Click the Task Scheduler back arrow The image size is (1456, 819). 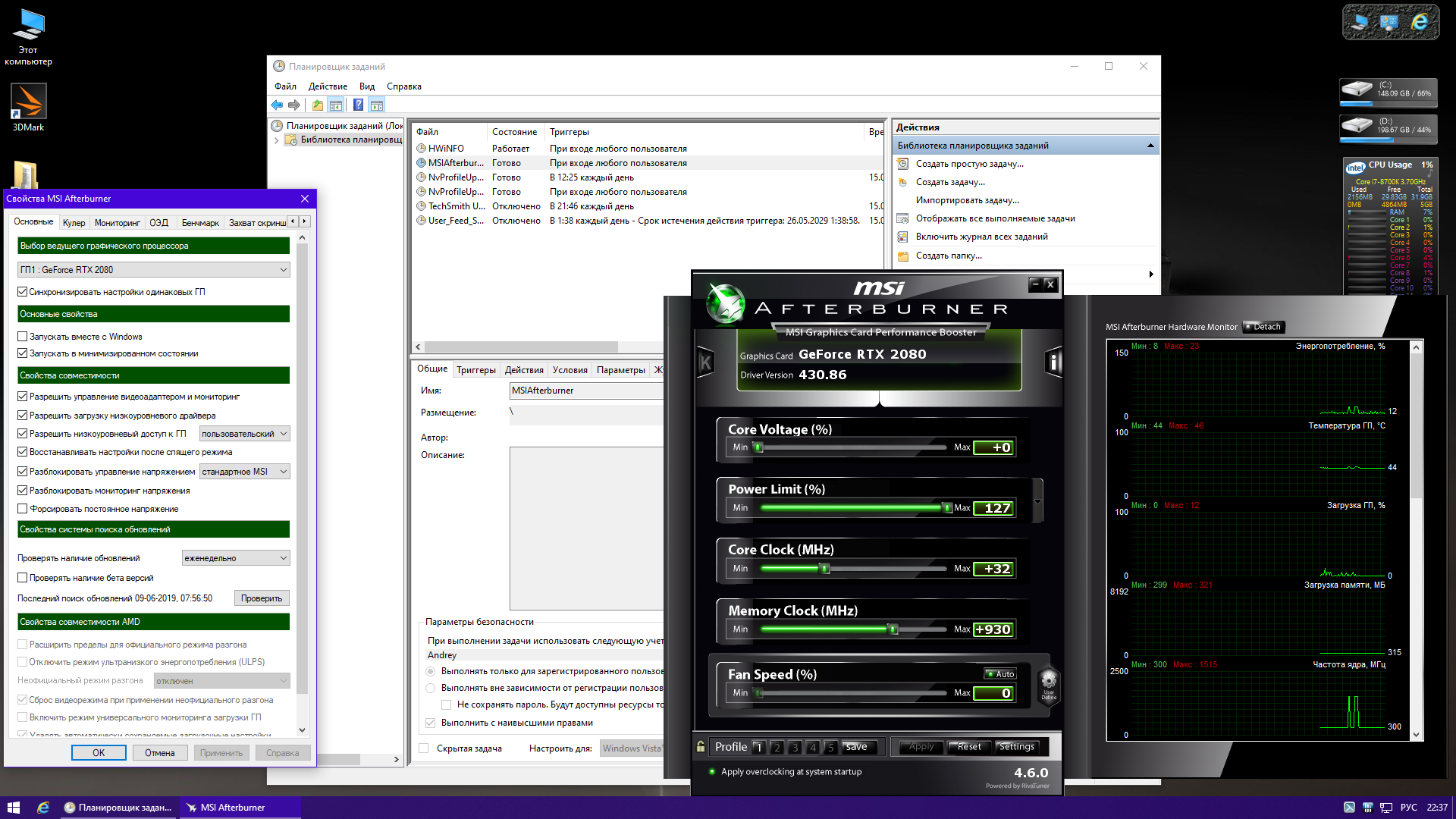[x=277, y=105]
